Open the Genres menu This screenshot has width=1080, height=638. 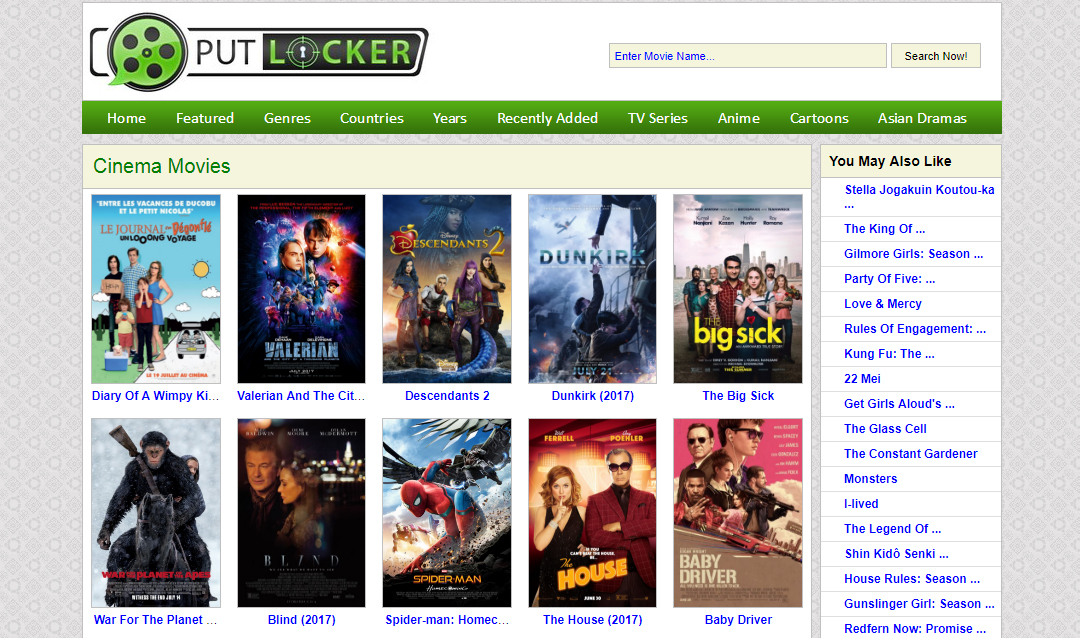click(287, 117)
